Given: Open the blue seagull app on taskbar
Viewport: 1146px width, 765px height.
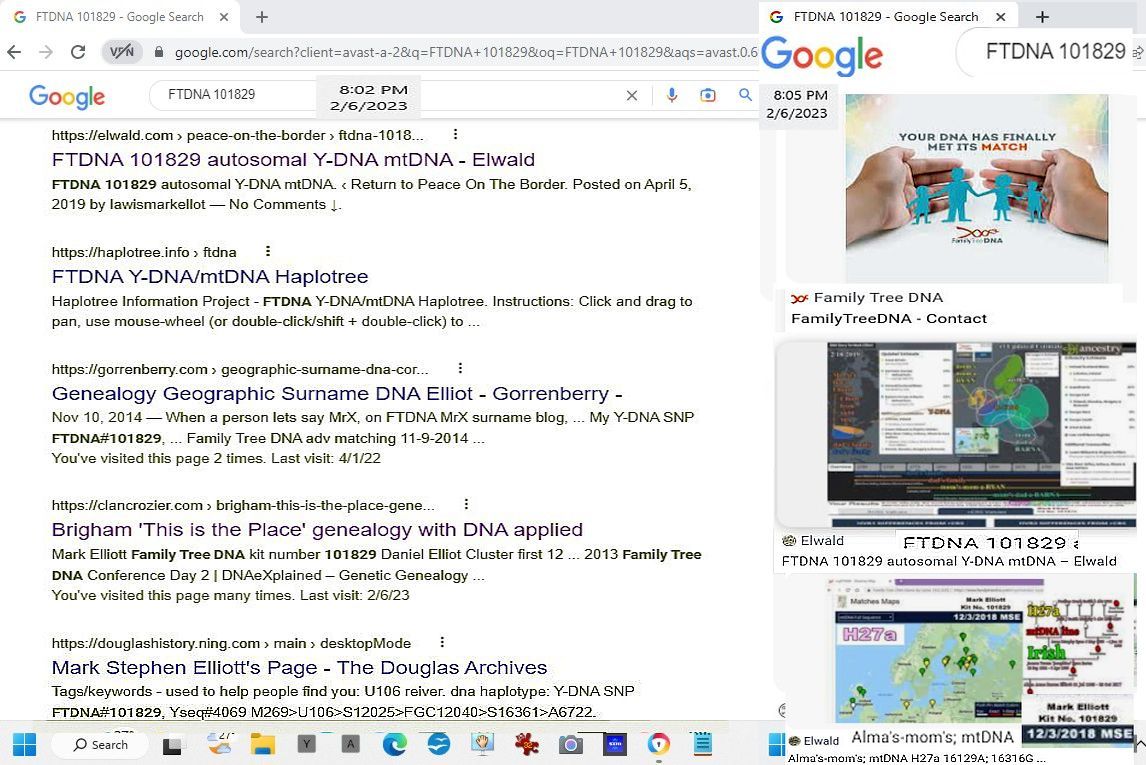Looking at the screenshot, I should pyautogui.click(x=439, y=745).
